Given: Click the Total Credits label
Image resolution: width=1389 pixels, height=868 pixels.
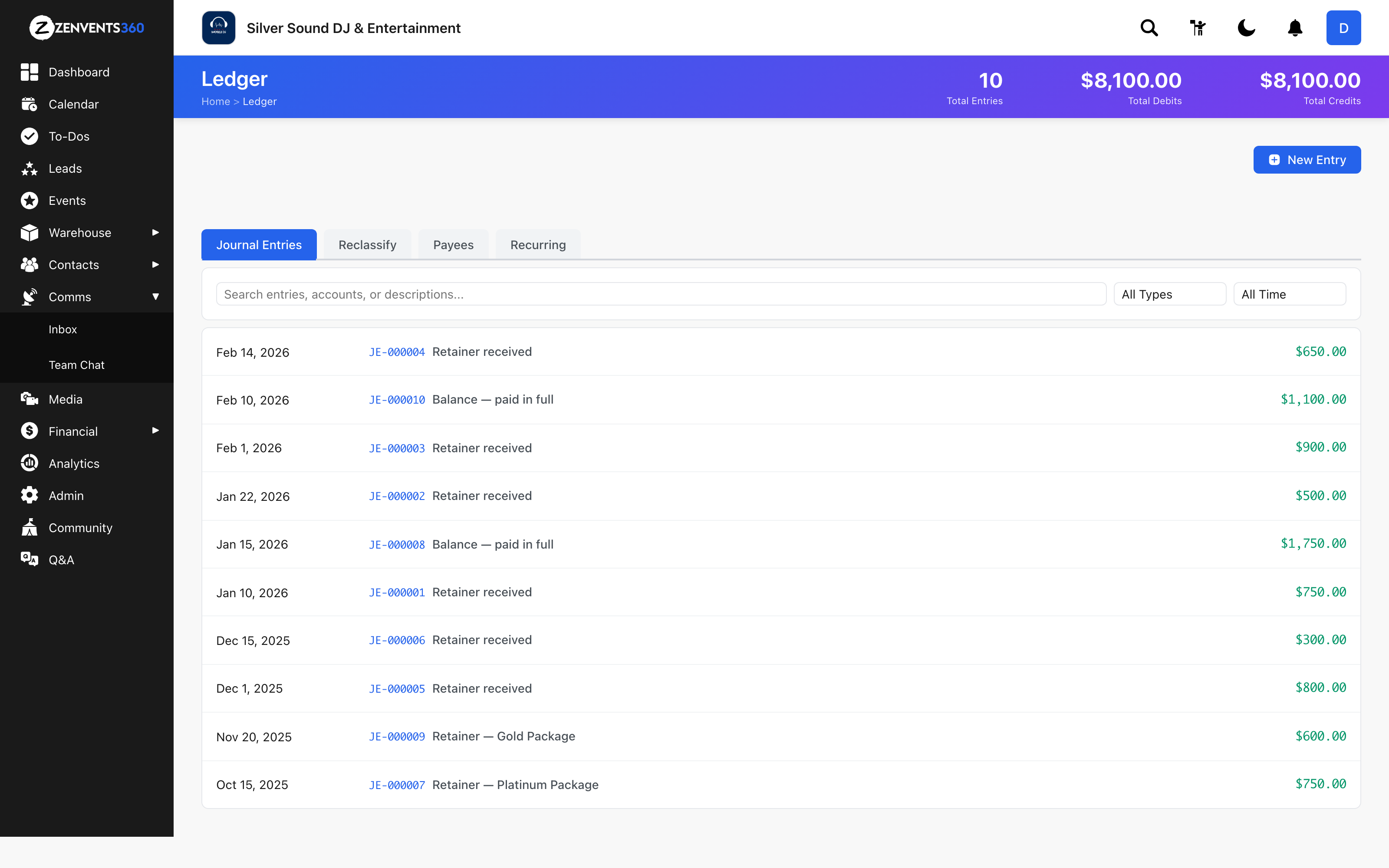Looking at the screenshot, I should click(1332, 100).
